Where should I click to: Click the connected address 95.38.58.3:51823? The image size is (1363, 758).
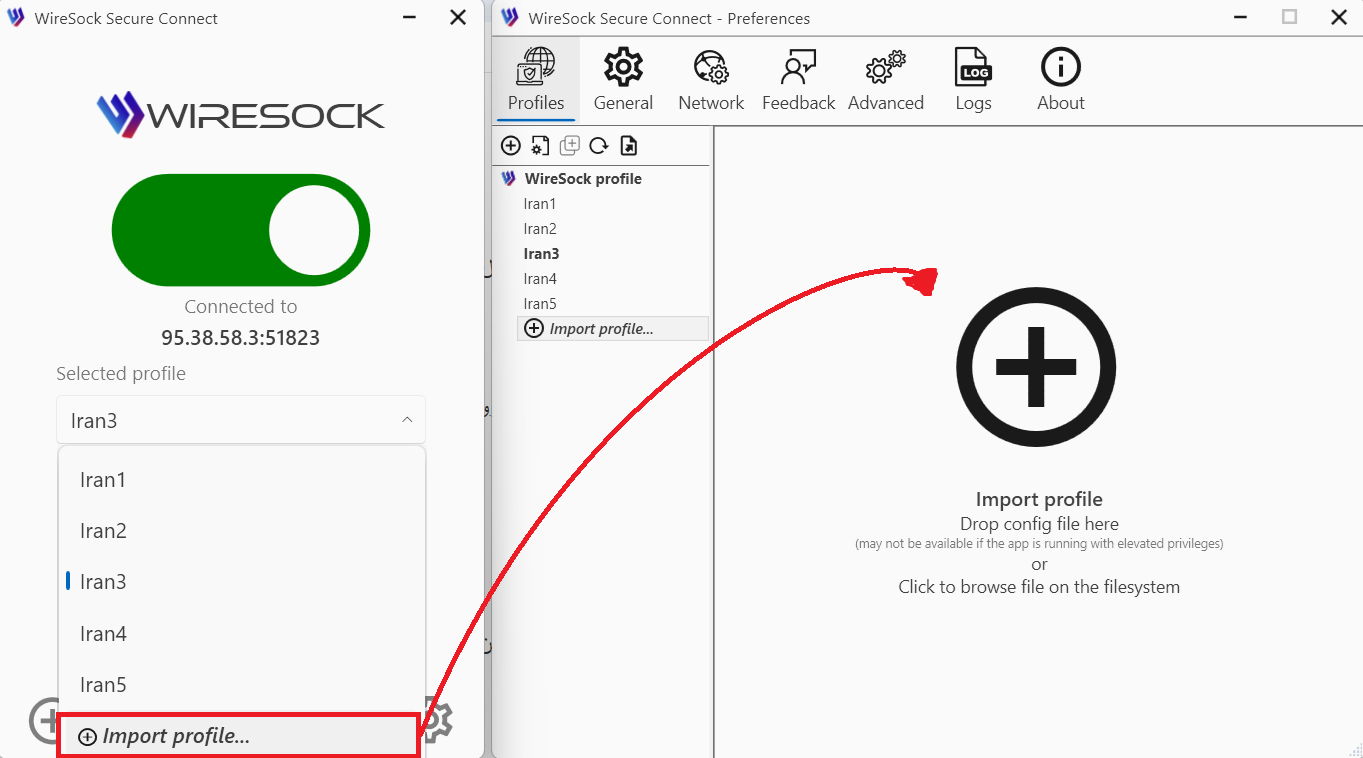pyautogui.click(x=241, y=338)
